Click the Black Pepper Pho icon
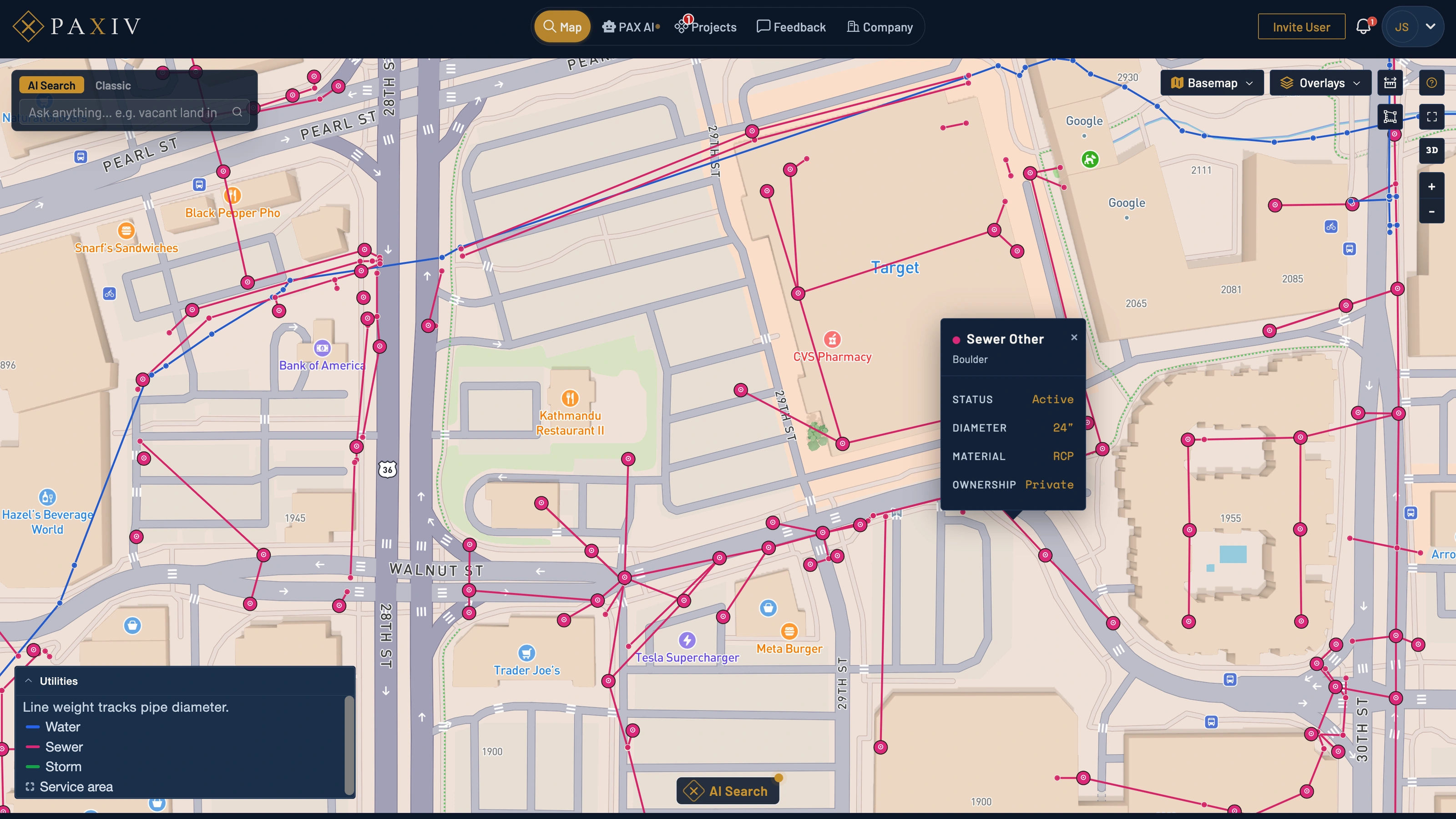Image resolution: width=1456 pixels, height=819 pixels. point(233,196)
